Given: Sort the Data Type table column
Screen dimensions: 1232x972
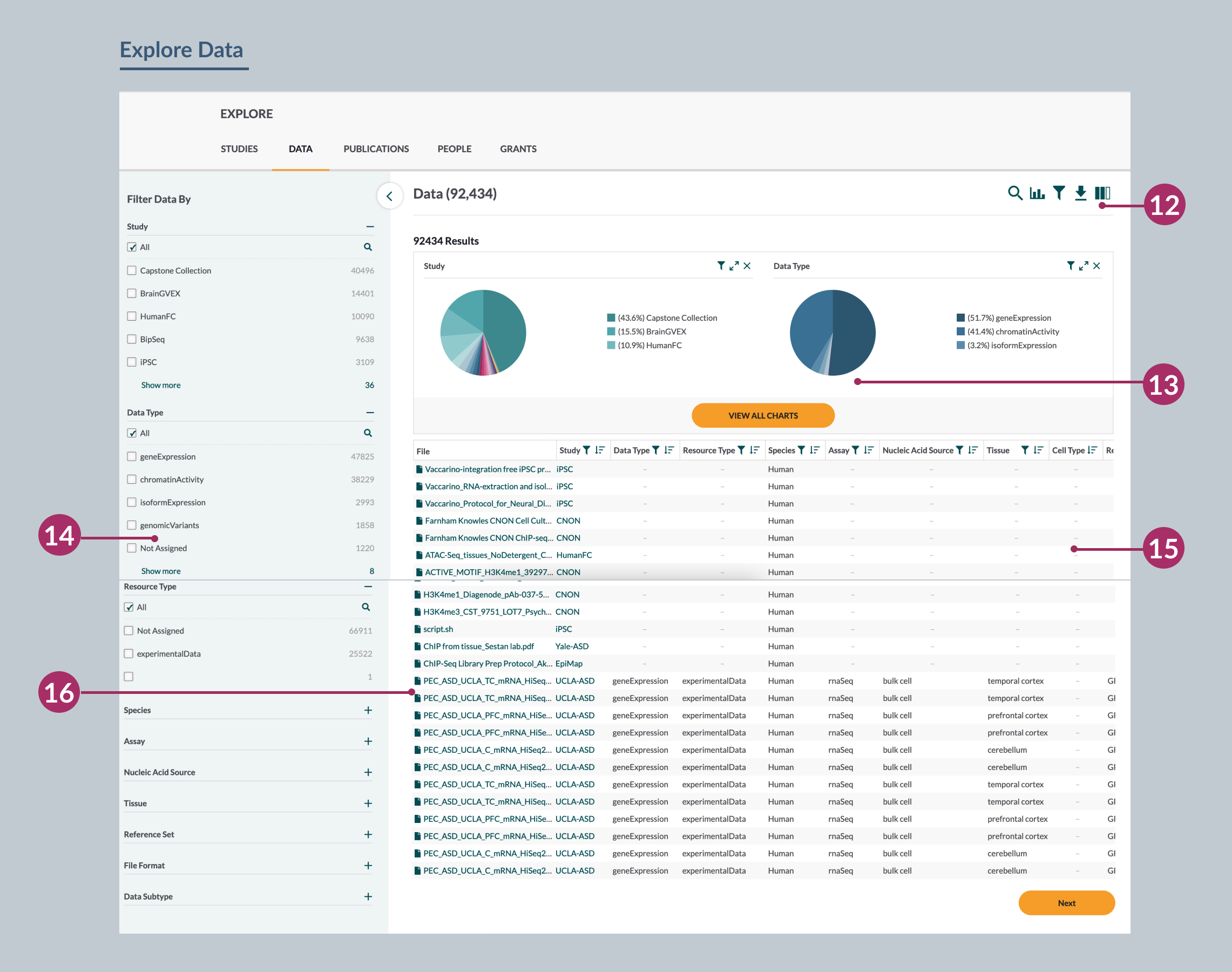Looking at the screenshot, I should (x=668, y=450).
